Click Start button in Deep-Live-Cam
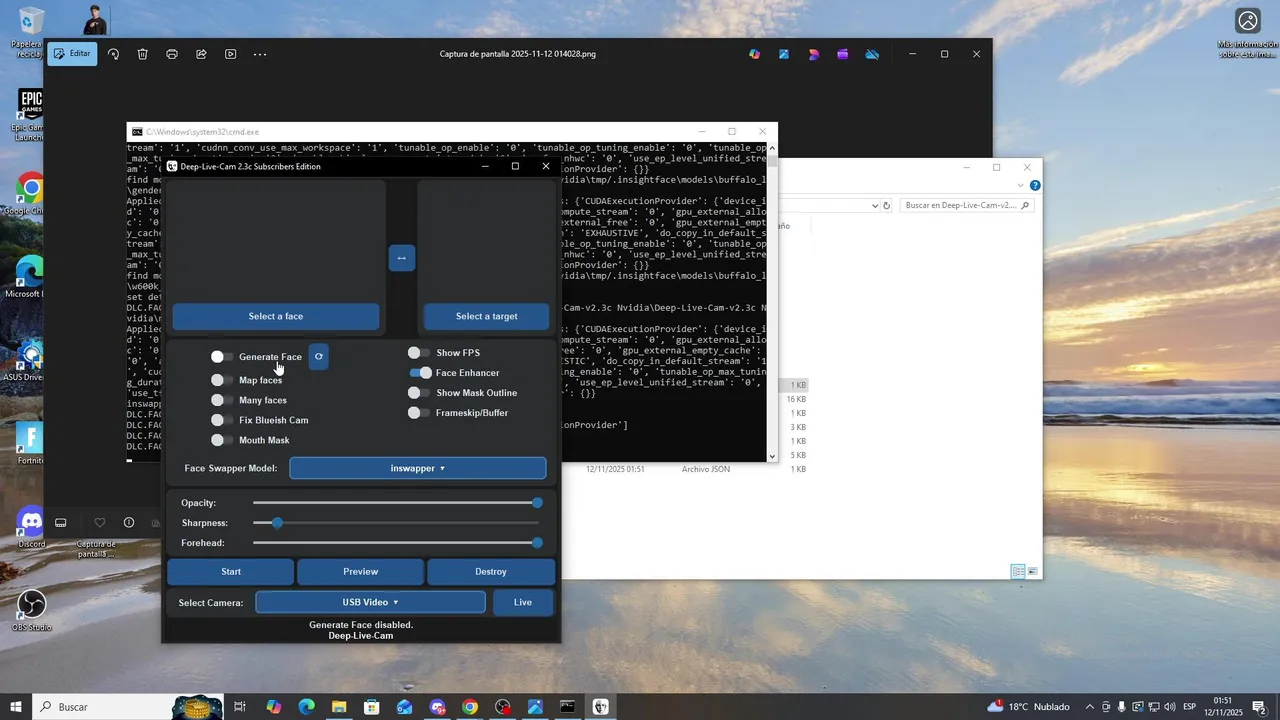 (231, 572)
